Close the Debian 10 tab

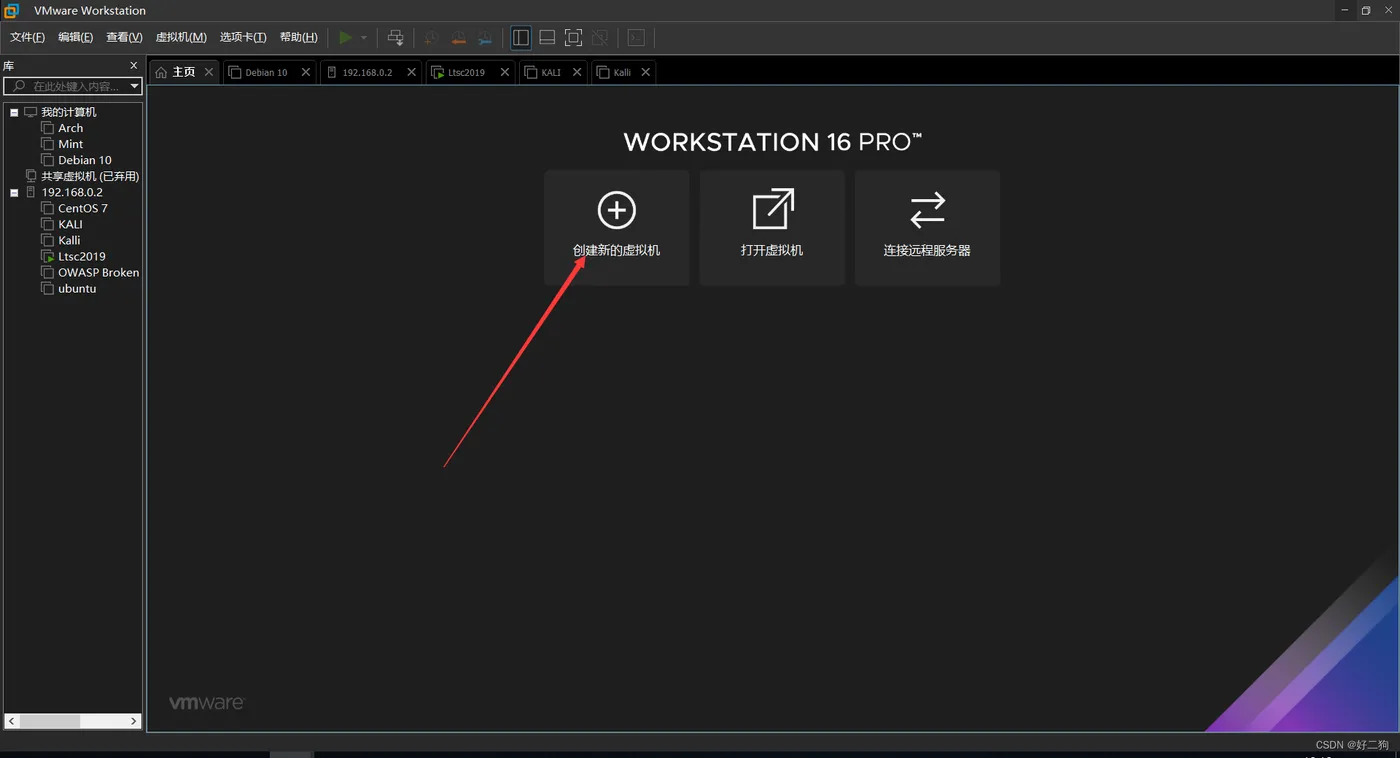[x=306, y=72]
